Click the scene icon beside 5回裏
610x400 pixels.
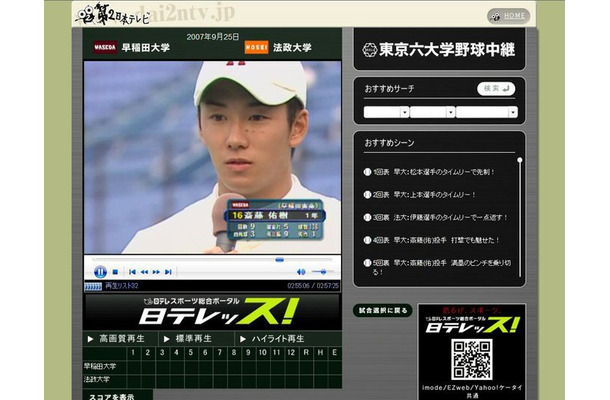coord(367,263)
